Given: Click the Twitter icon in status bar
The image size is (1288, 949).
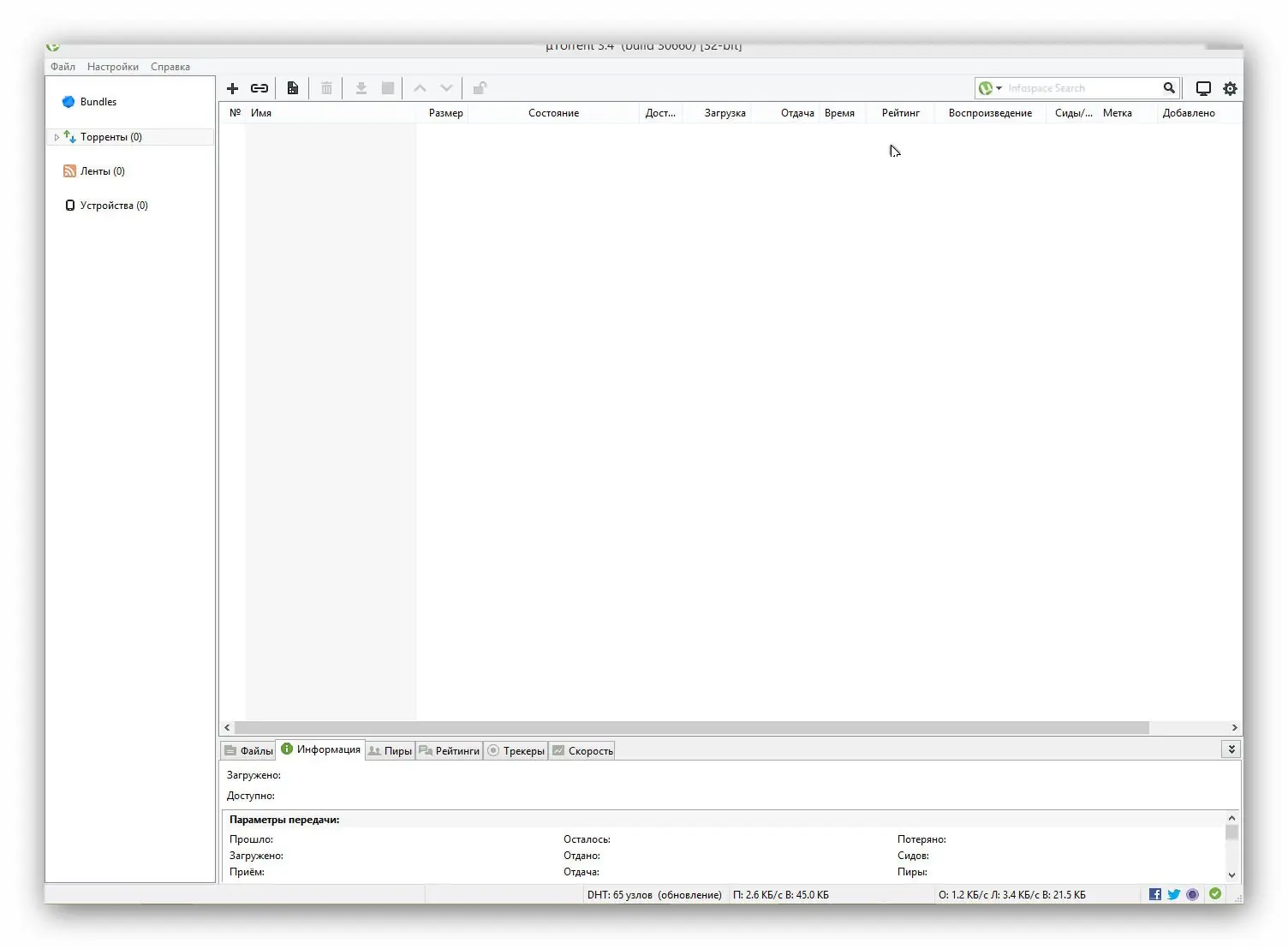Looking at the screenshot, I should pos(1174,894).
